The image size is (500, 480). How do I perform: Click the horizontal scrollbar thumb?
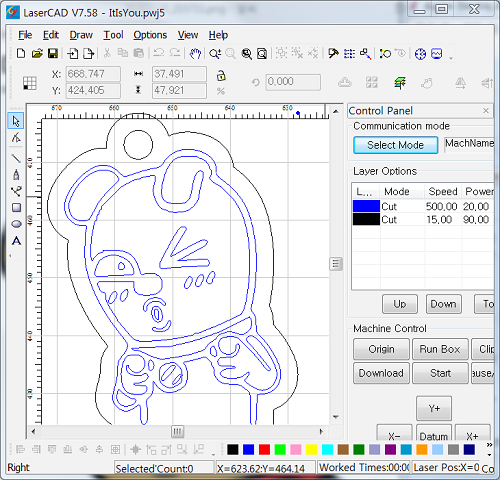point(178,432)
